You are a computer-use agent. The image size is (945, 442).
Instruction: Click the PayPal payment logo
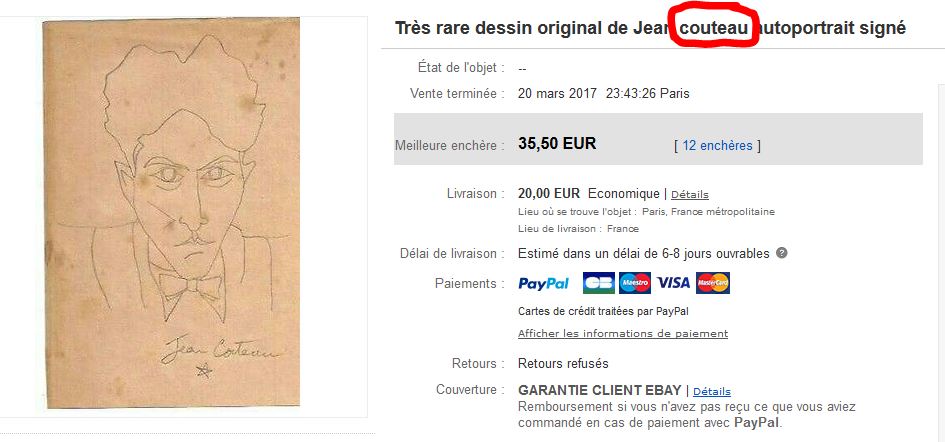pos(543,283)
